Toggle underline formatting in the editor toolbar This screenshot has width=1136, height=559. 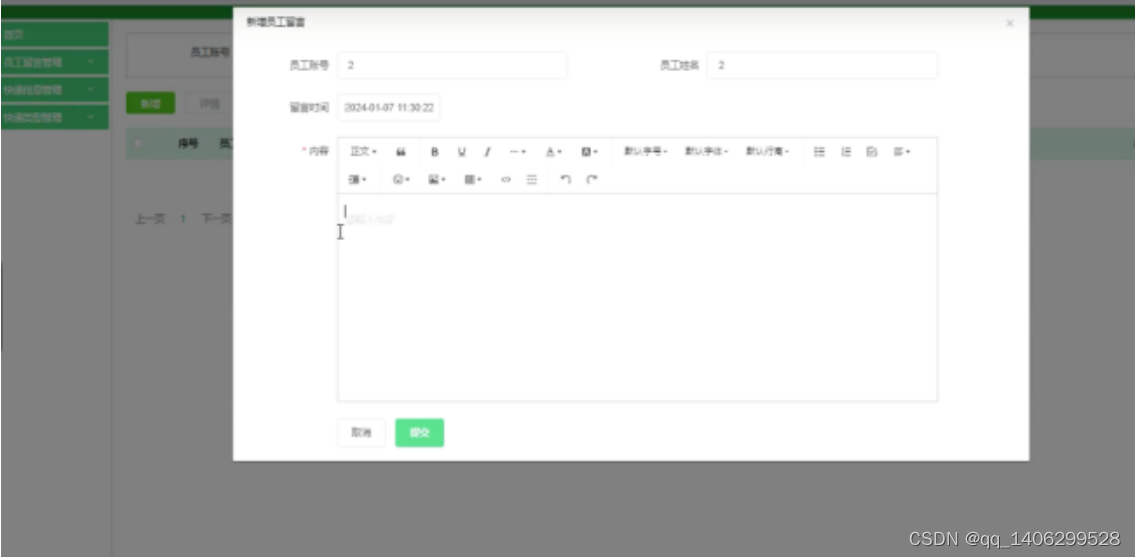(462, 152)
